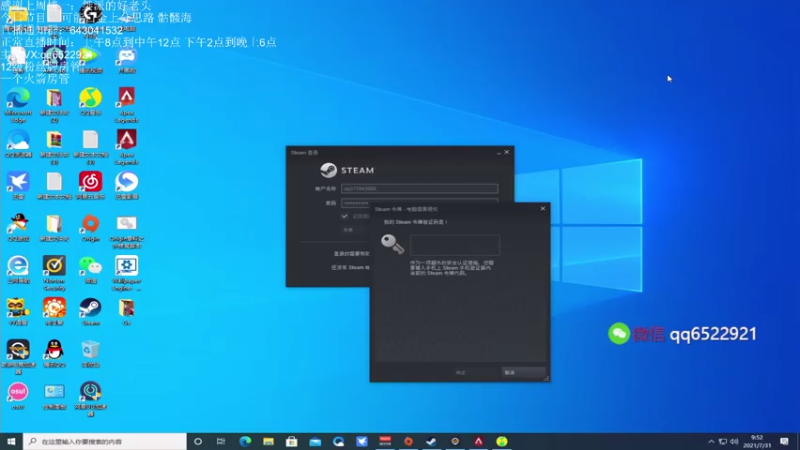Close the Steam Guard authorization dialog

click(x=543, y=208)
